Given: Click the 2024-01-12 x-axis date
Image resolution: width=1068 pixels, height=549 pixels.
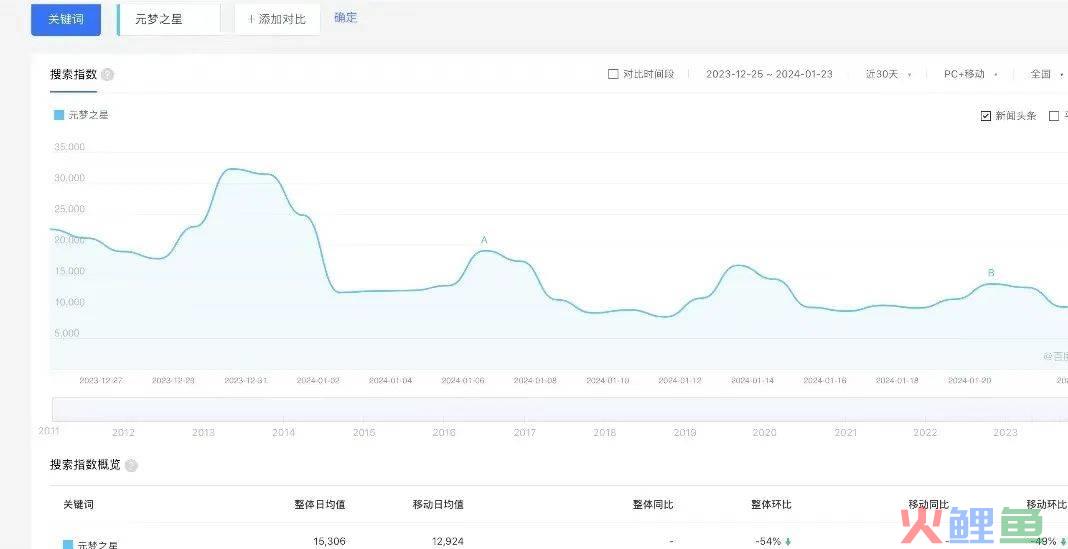Looking at the screenshot, I should [680, 381].
